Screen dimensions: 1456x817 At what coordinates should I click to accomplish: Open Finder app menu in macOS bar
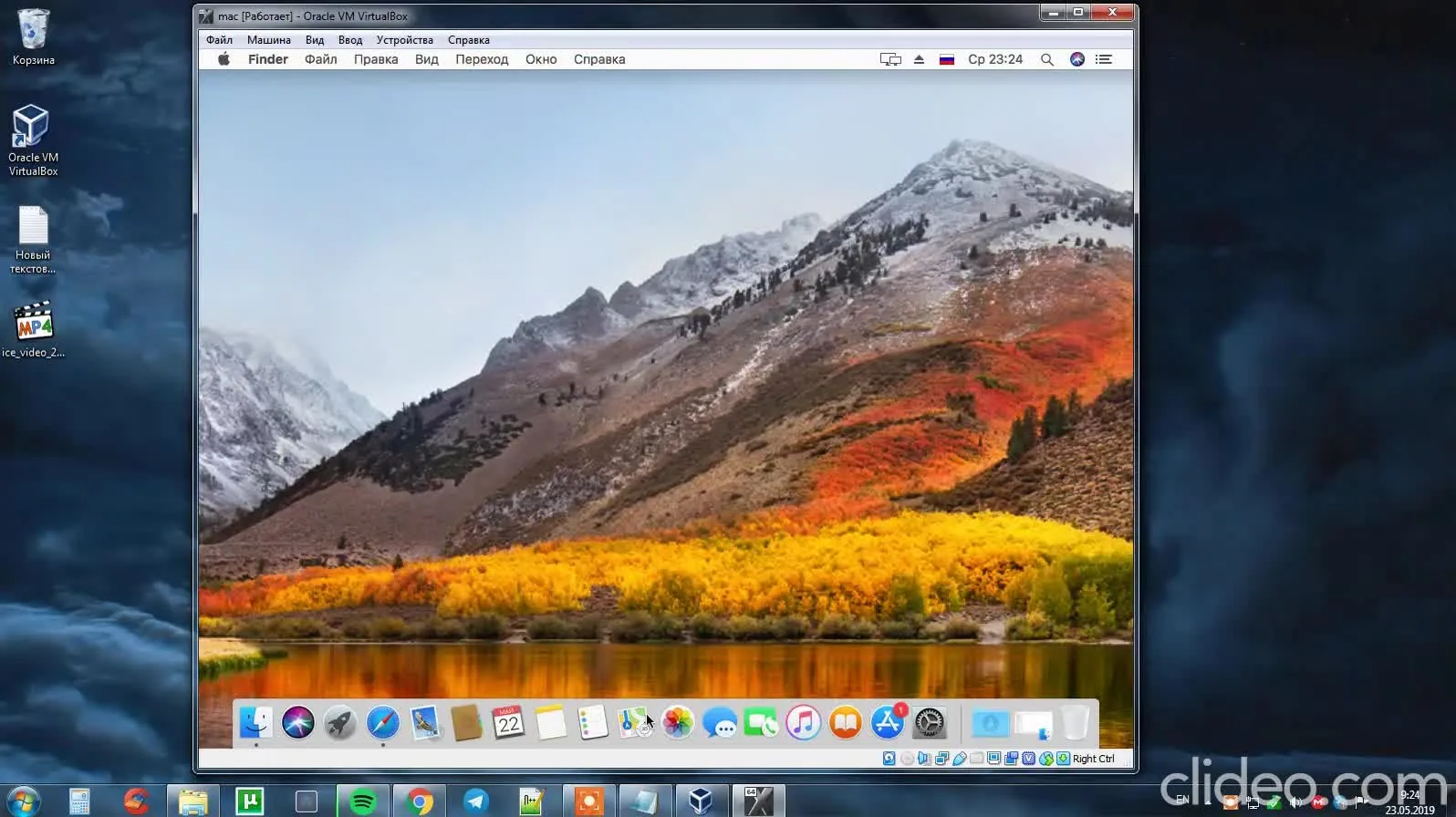(x=268, y=59)
